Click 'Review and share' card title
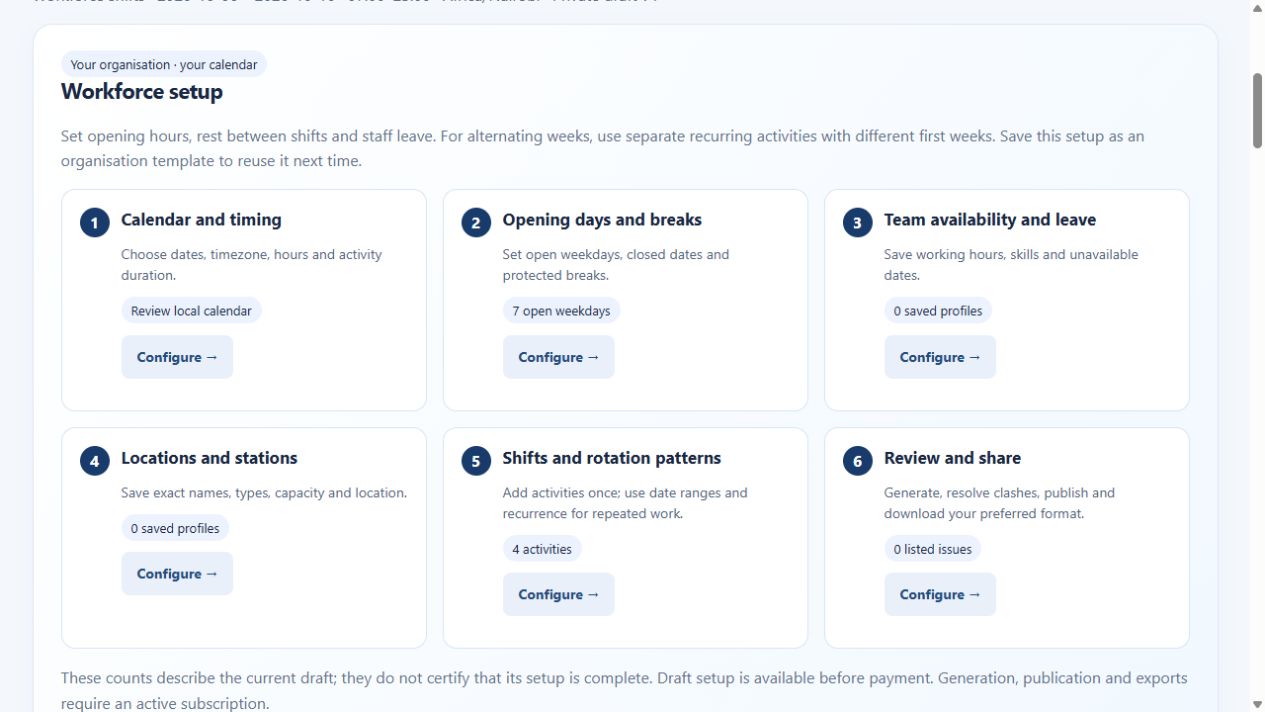Image resolution: width=1265 pixels, height=712 pixels. coord(952,458)
